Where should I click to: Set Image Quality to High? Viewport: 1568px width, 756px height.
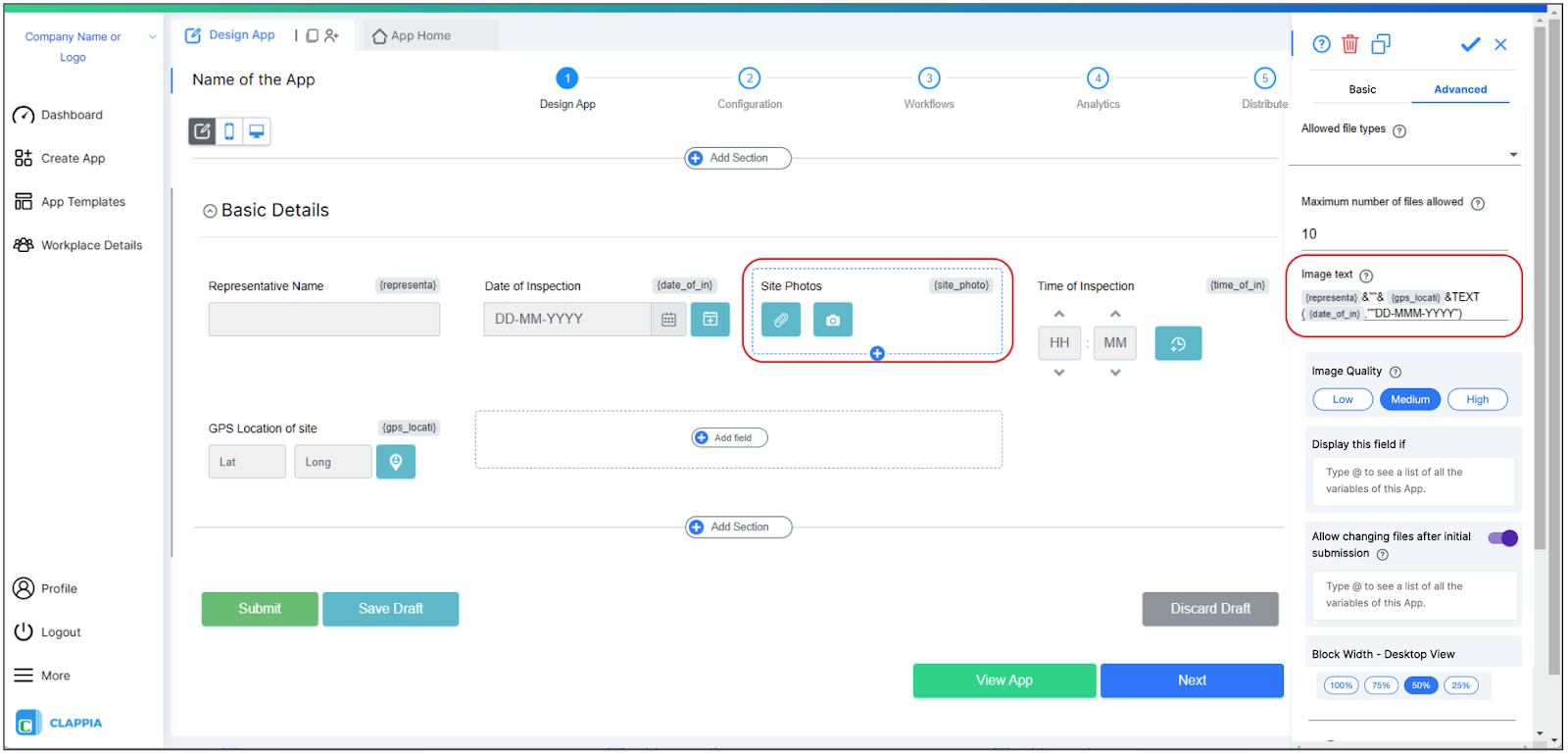(1478, 399)
